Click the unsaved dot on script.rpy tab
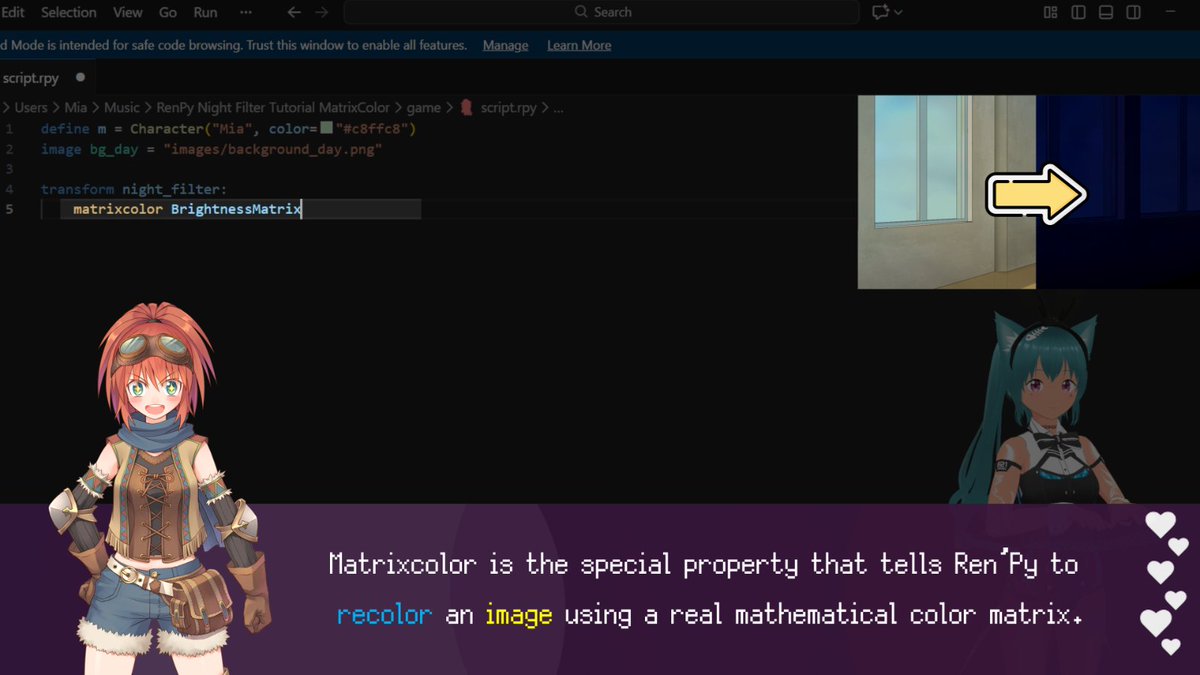 [x=80, y=77]
